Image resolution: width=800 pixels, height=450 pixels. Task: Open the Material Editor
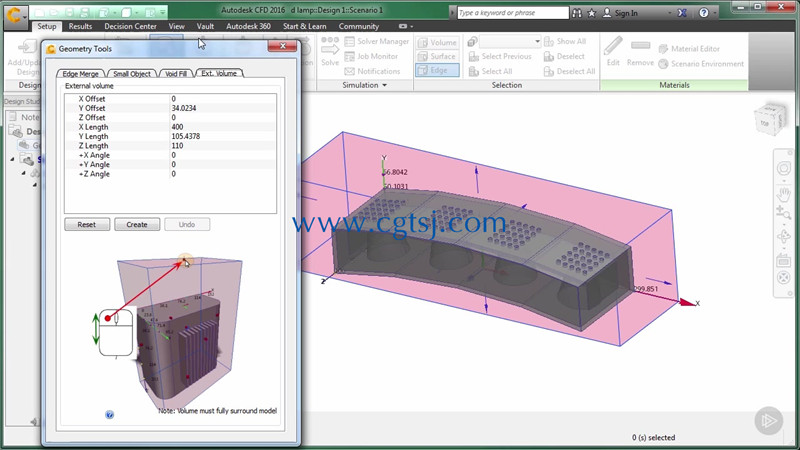tap(689, 48)
